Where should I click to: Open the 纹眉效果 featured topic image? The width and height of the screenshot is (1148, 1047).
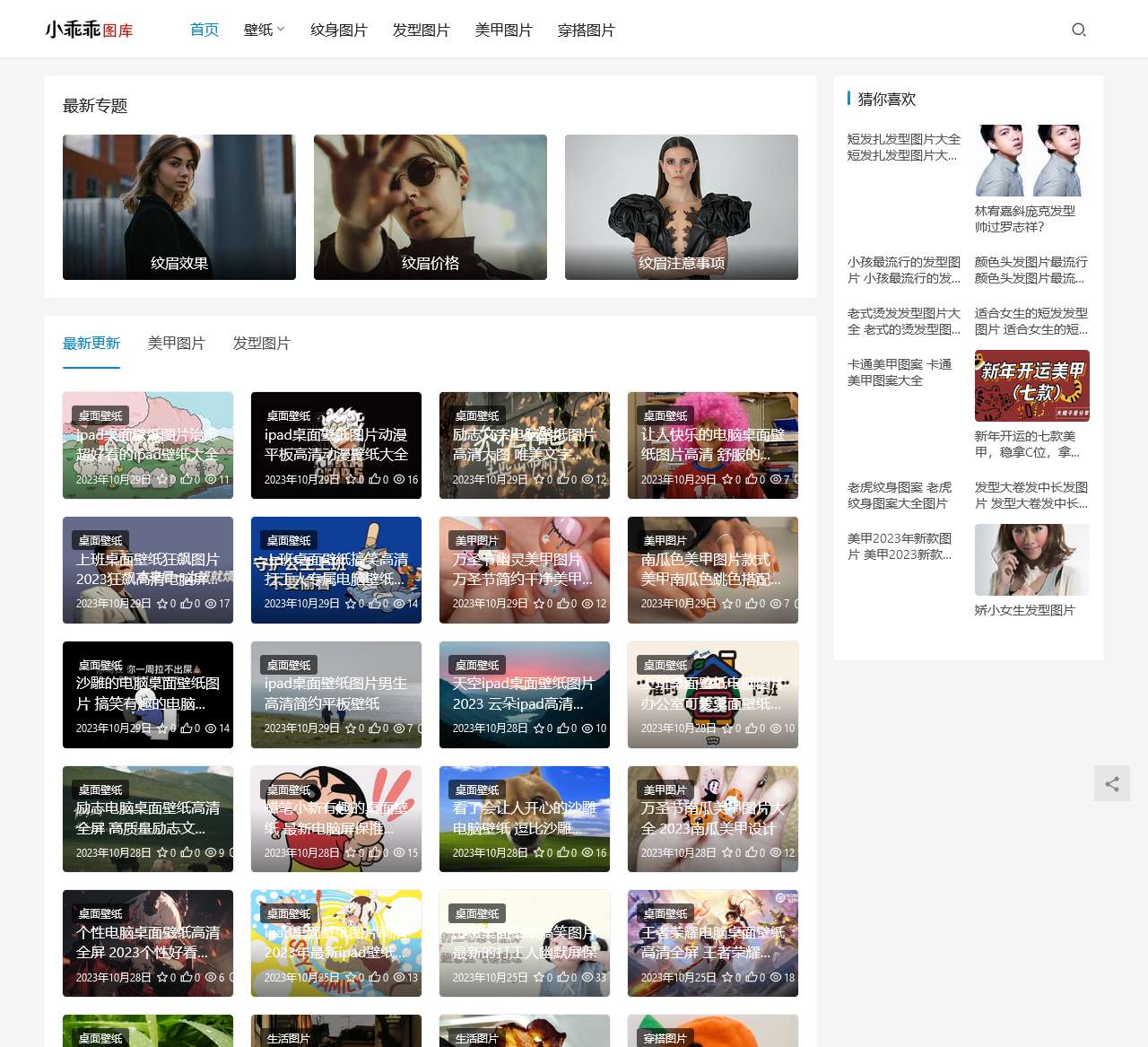click(x=179, y=207)
